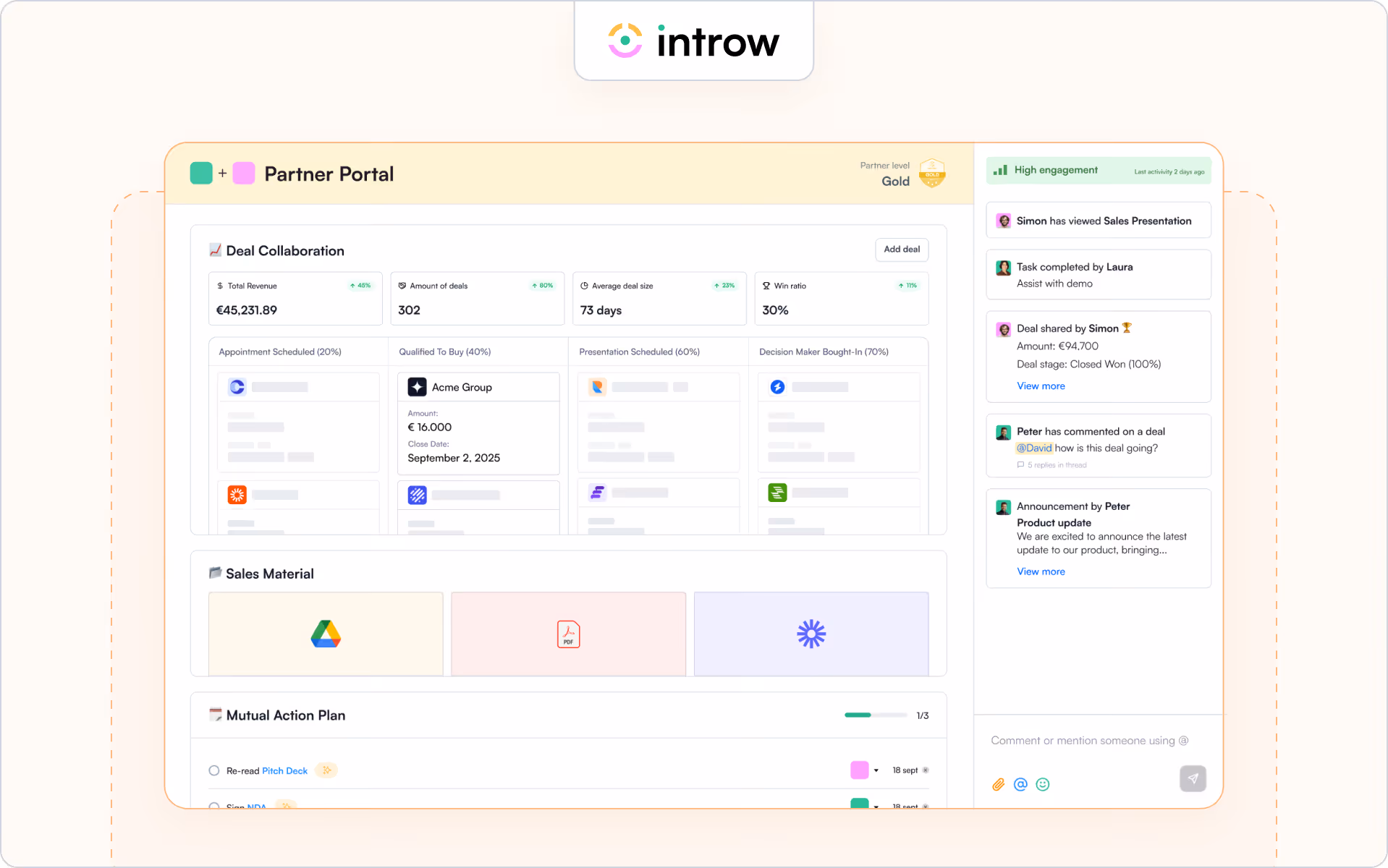The width and height of the screenshot is (1388, 868).
Task: Click the blue C logo deal icon
Action: pyautogui.click(x=237, y=387)
